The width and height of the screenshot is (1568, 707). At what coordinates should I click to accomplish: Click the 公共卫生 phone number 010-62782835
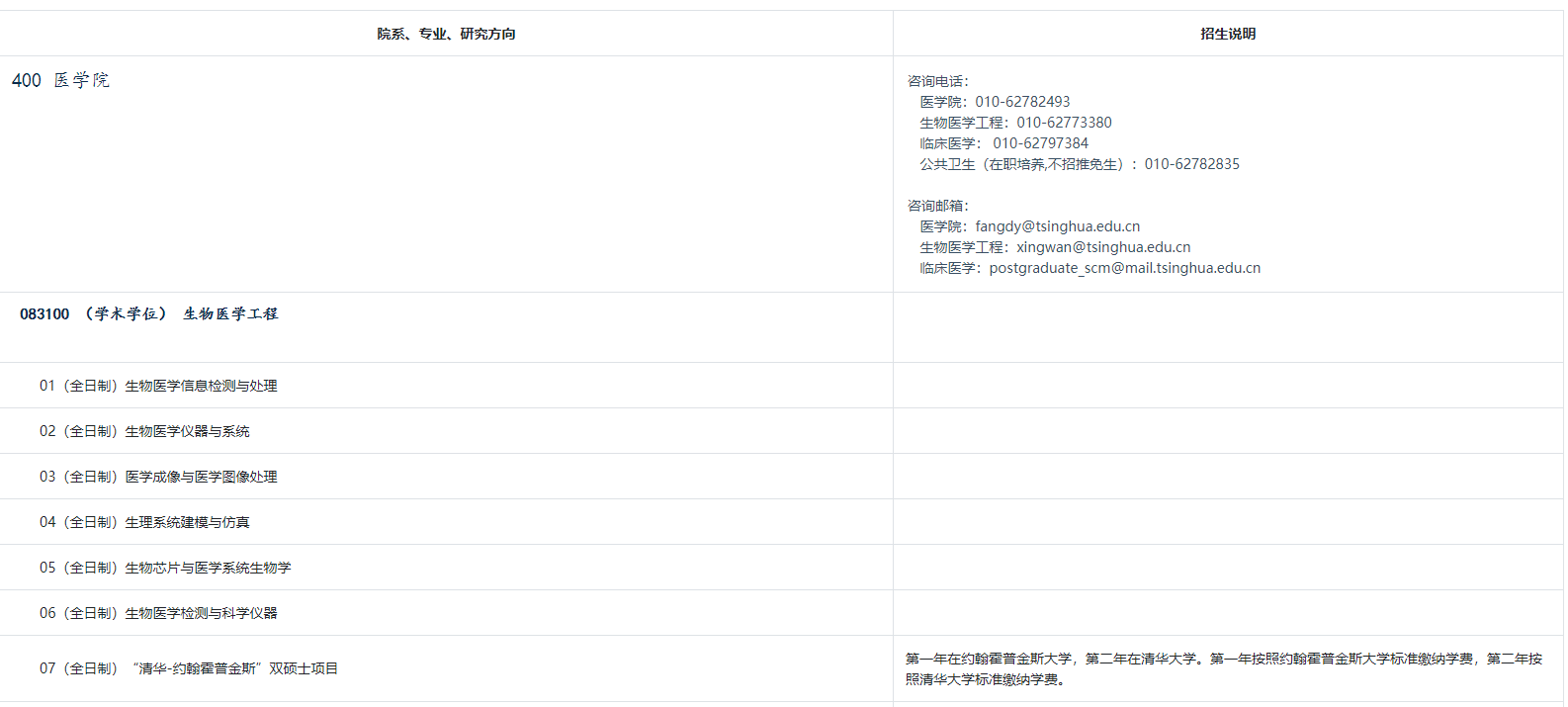pyautogui.click(x=1191, y=164)
